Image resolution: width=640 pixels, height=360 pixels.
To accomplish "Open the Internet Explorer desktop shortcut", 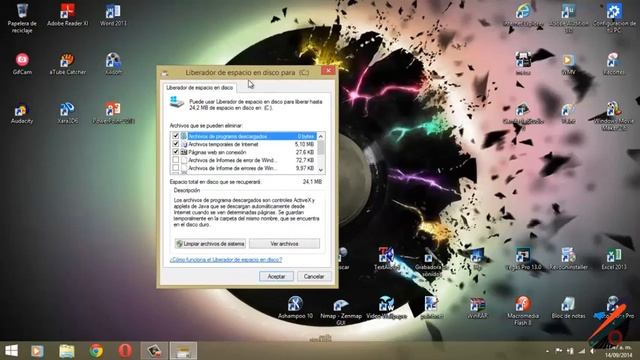I will (523, 15).
